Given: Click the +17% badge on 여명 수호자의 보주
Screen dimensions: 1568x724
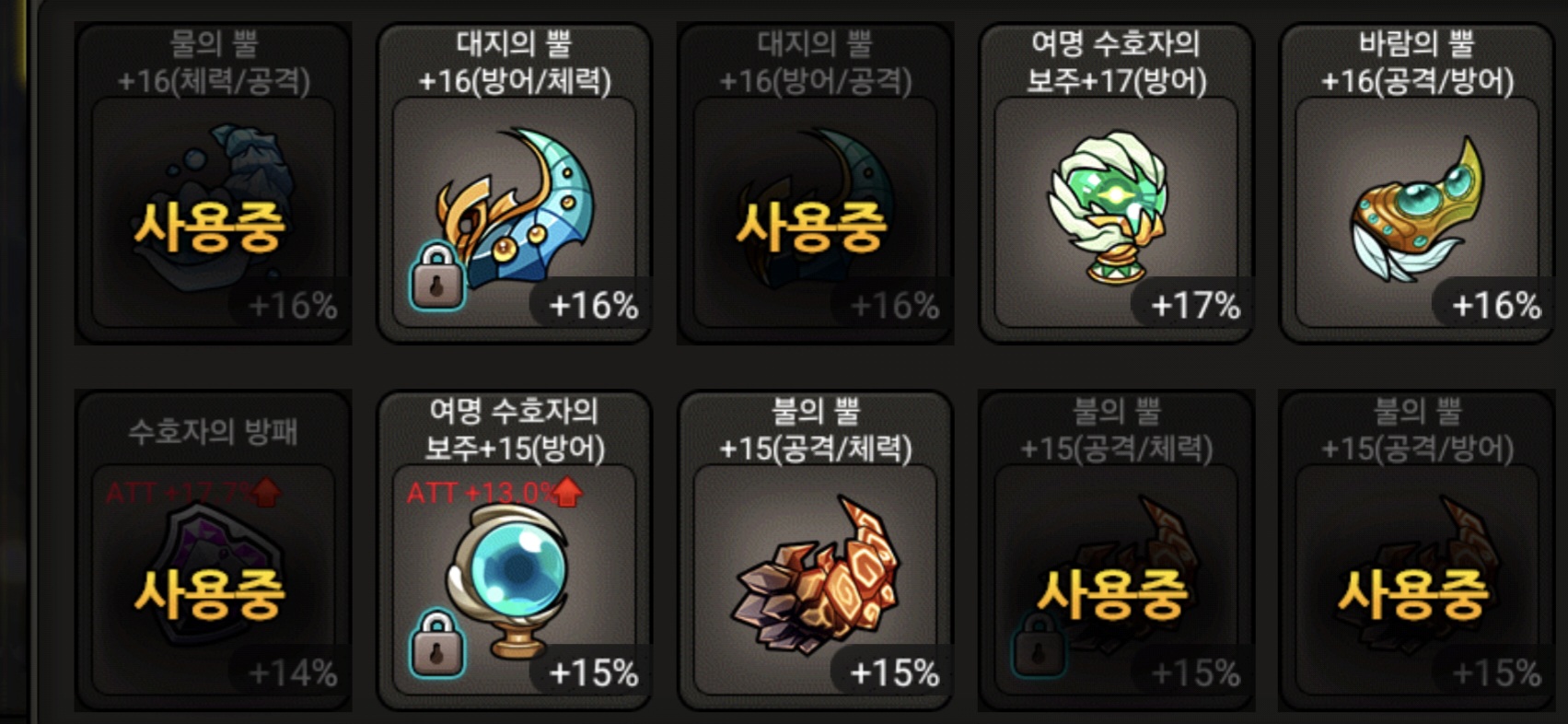Looking at the screenshot, I should (x=1195, y=305).
